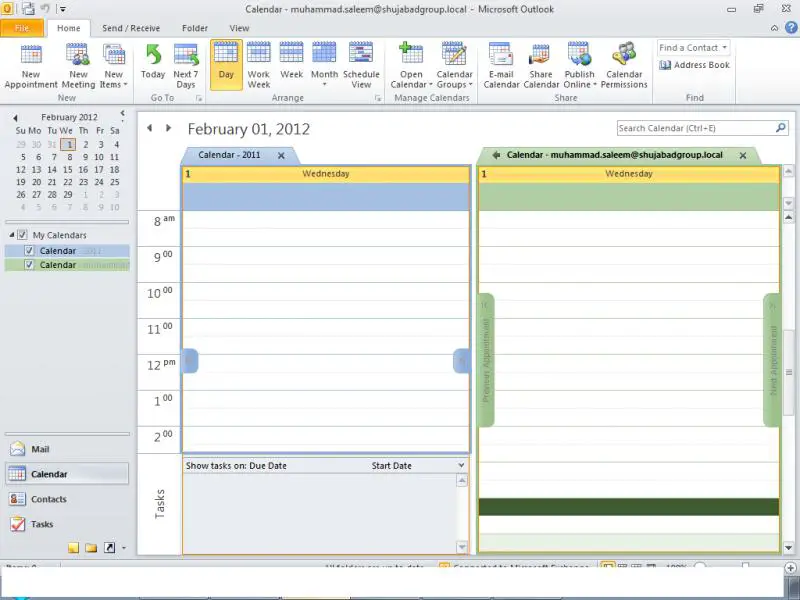Switch to Day arrangement
This screenshot has height=600, width=800.
click(226, 64)
